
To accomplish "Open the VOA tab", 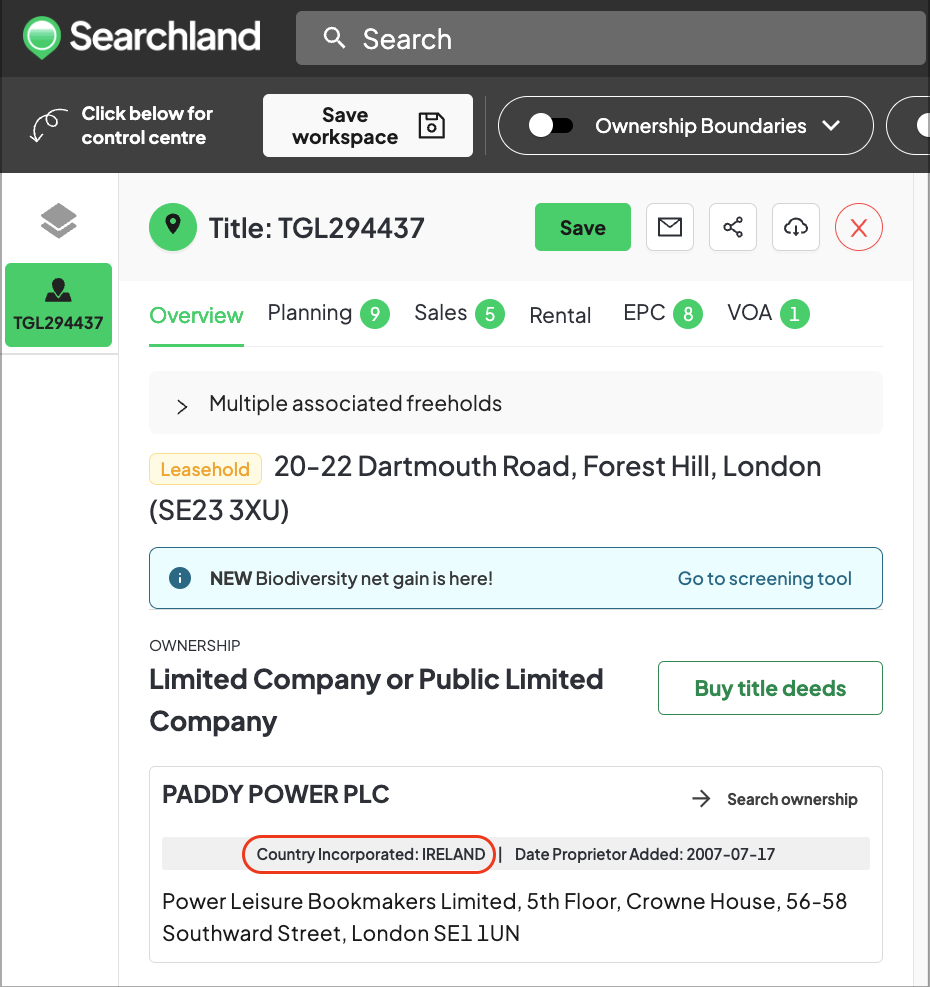I will point(768,313).
